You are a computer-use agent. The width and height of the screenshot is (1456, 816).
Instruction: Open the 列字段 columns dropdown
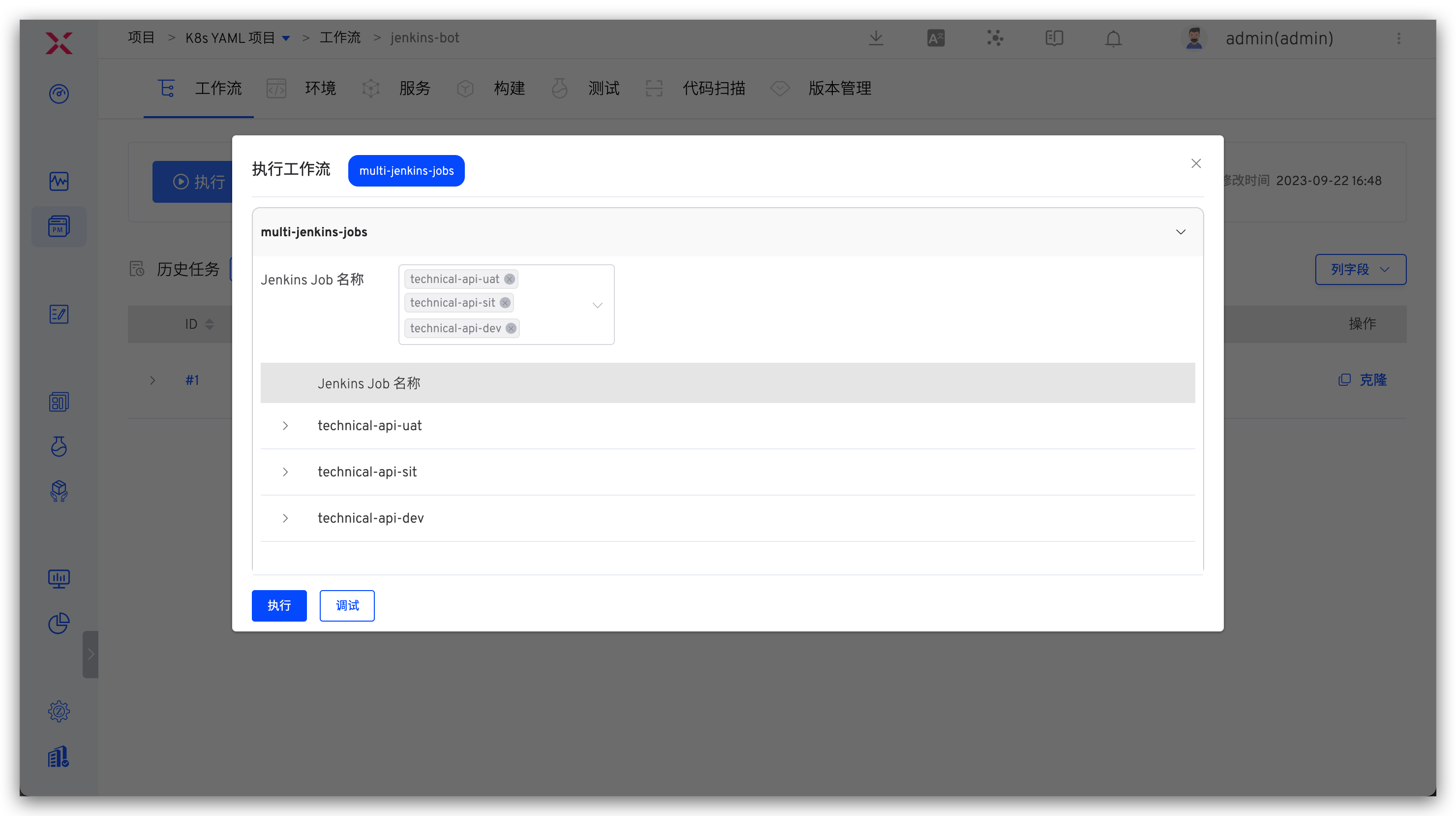(x=1361, y=269)
